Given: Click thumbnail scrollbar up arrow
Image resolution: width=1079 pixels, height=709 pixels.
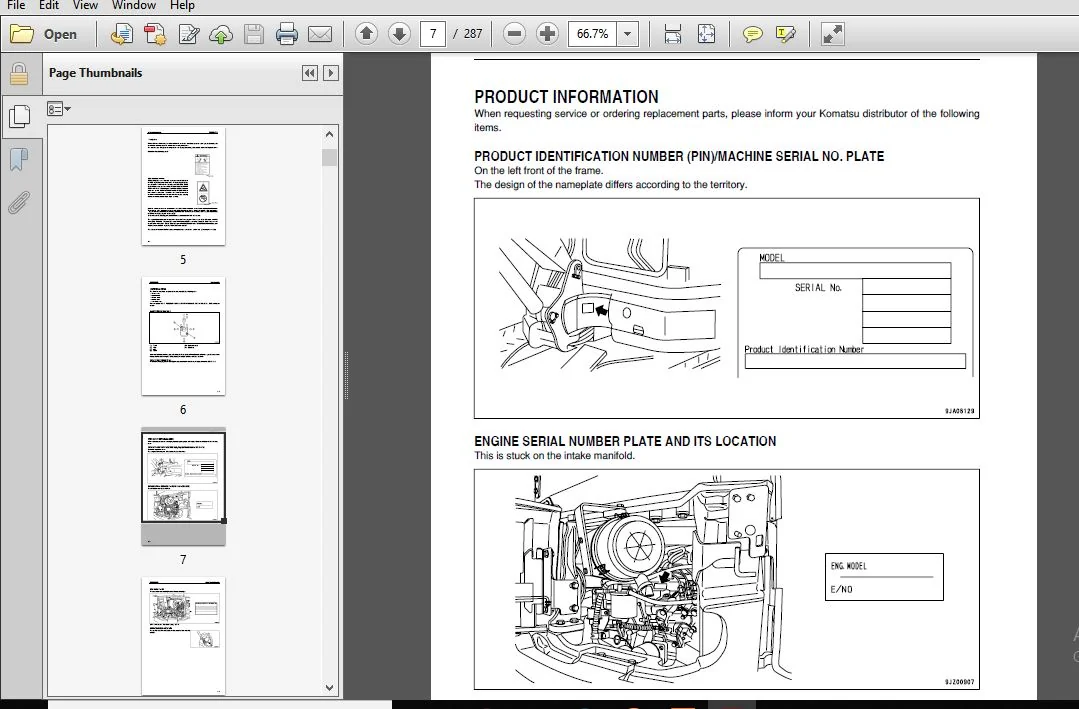Looking at the screenshot, I should pos(329,134).
